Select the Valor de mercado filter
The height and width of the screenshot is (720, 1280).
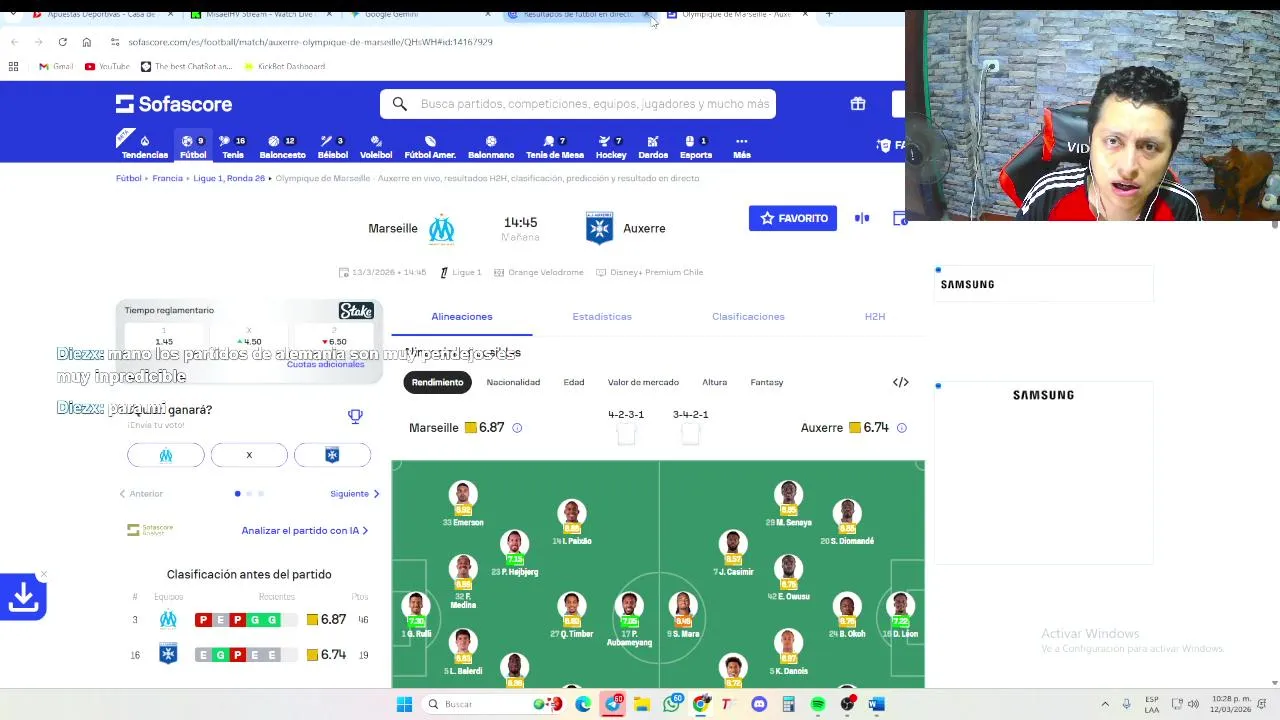click(643, 382)
